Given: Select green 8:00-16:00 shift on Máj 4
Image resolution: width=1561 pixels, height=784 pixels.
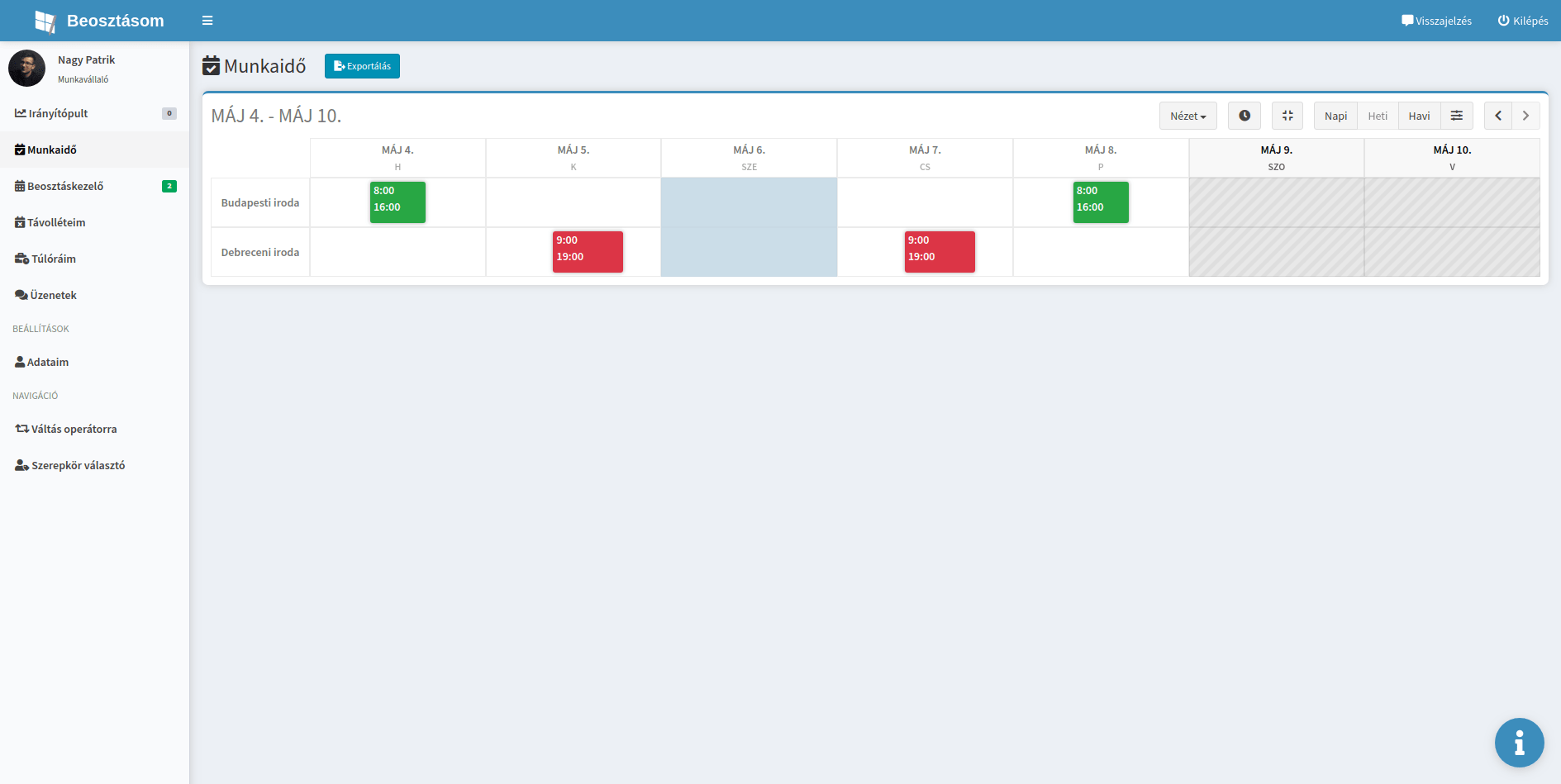Looking at the screenshot, I should [397, 202].
